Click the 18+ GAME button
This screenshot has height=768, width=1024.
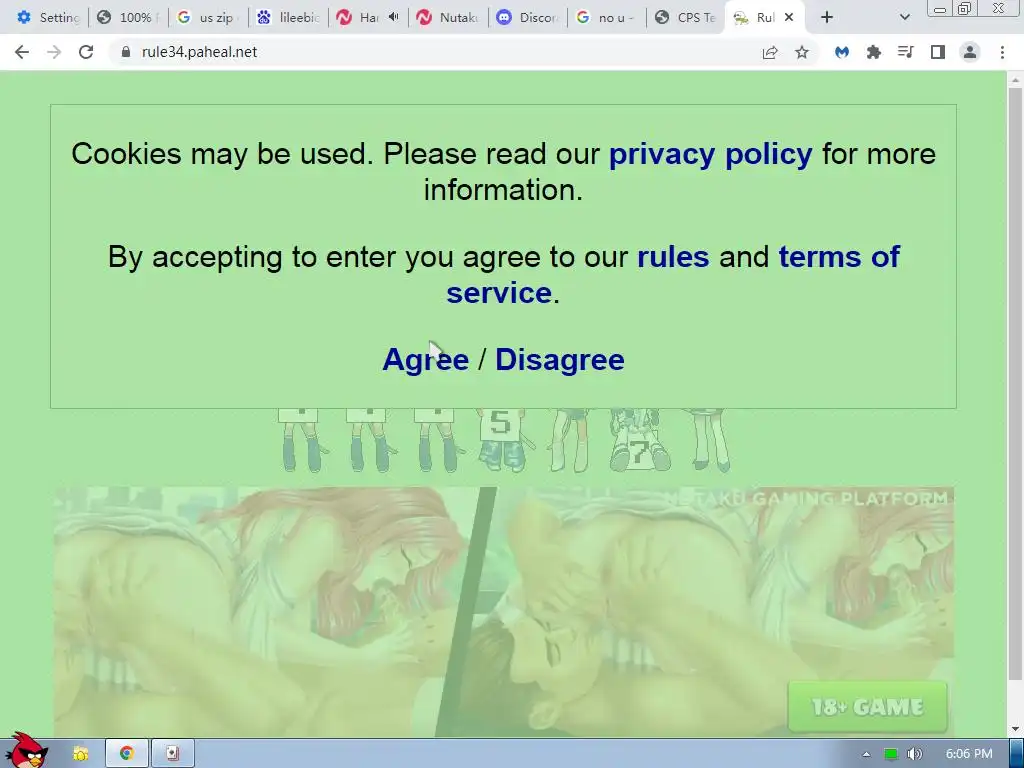point(867,706)
